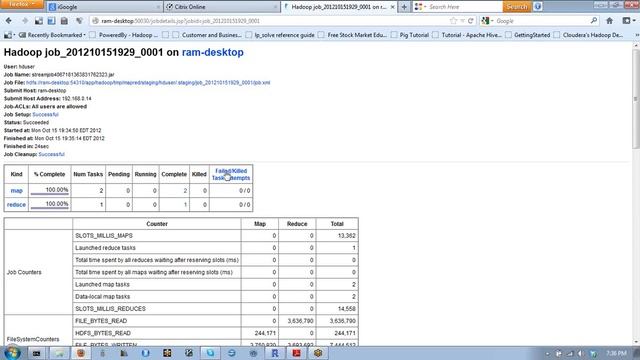The image size is (640, 360).
Task: Click the FileSystemCounters group cell
Action: tap(38, 331)
